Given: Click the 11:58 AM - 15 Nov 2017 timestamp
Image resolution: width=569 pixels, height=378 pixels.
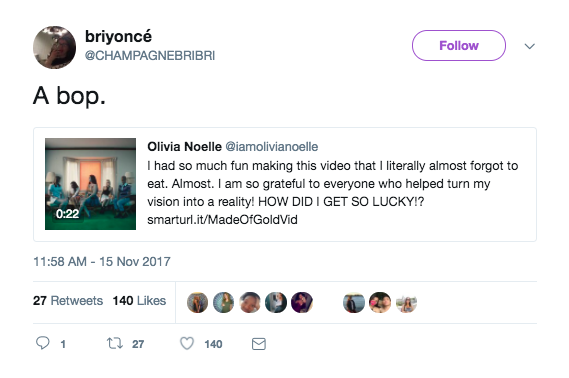Looking at the screenshot, I should 102,262.
